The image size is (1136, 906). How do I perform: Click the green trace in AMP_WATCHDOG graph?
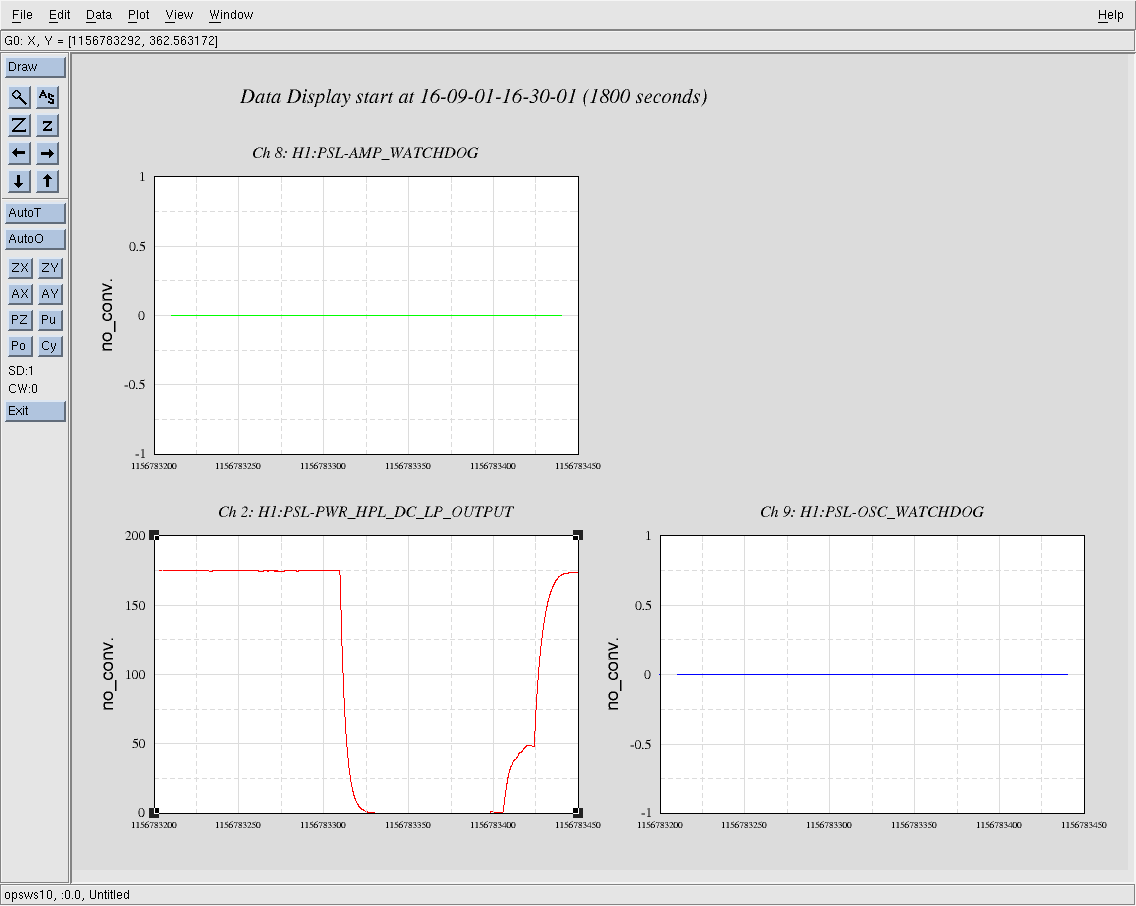366,316
